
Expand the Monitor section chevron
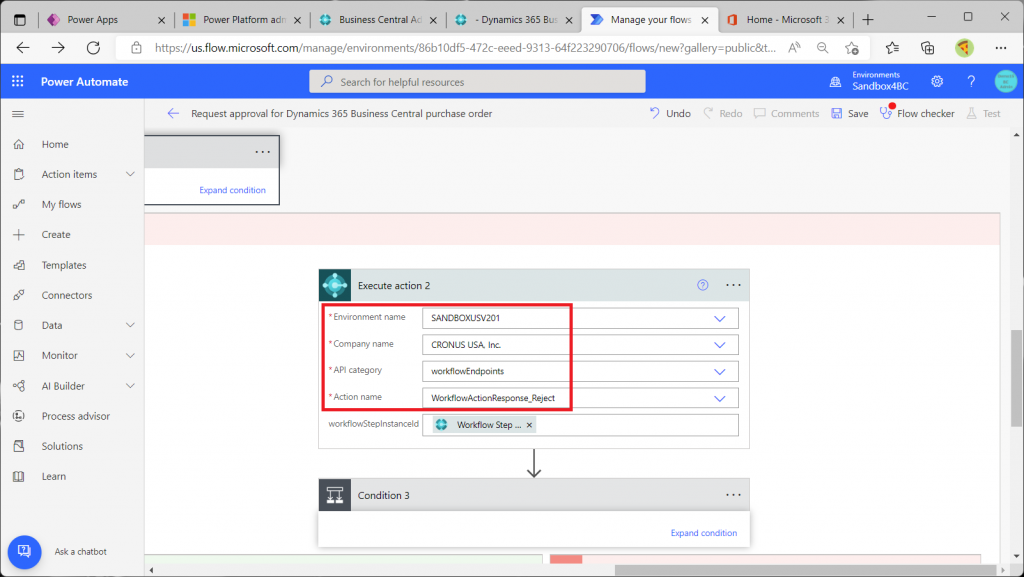(x=130, y=355)
